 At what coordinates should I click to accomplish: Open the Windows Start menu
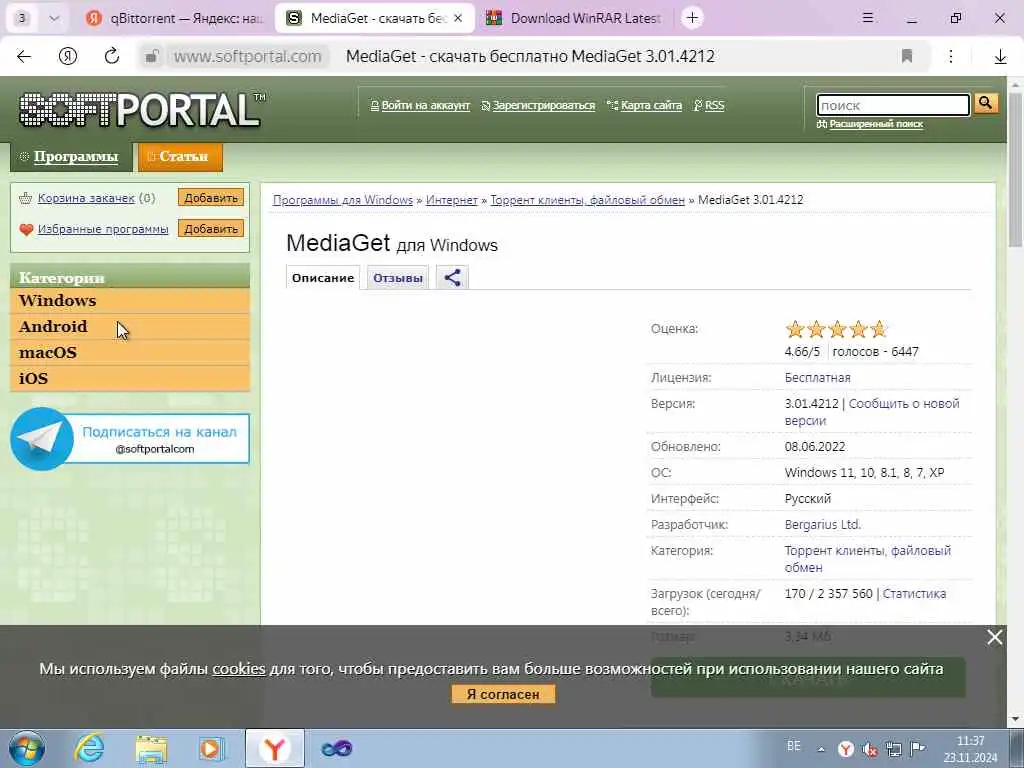tap(26, 748)
